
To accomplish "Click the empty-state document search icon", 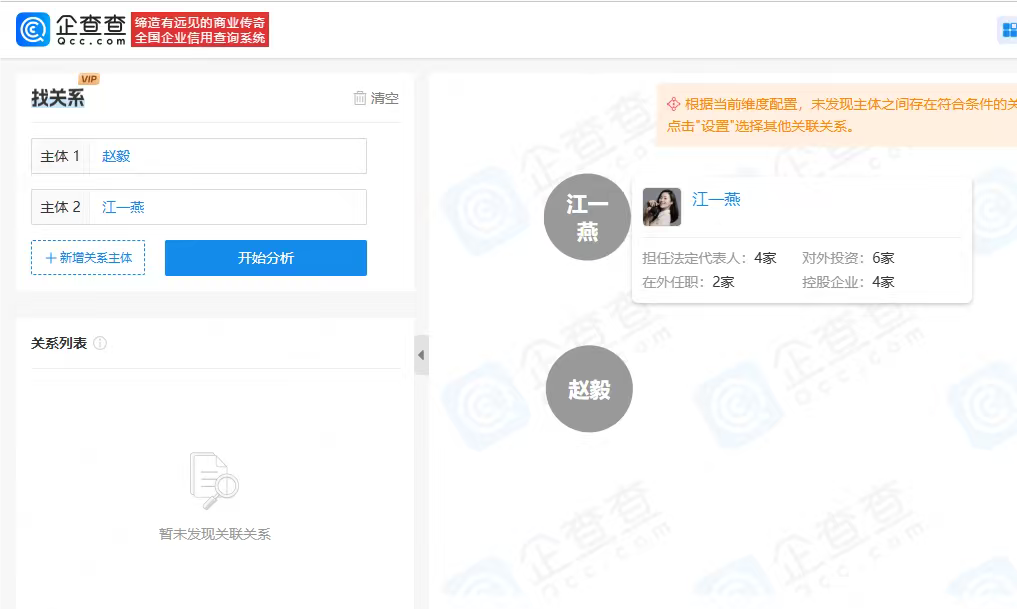I will (x=214, y=482).
